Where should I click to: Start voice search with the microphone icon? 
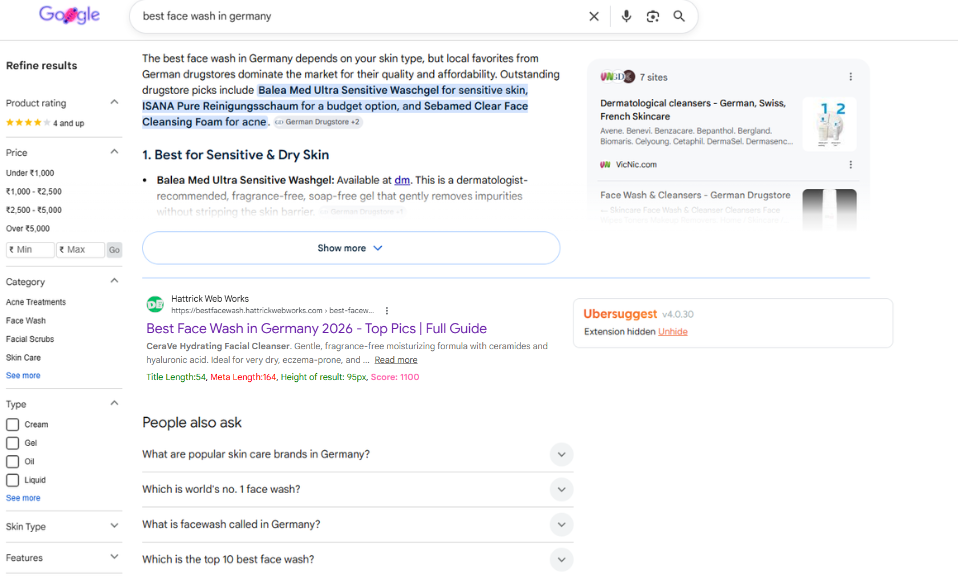626,16
